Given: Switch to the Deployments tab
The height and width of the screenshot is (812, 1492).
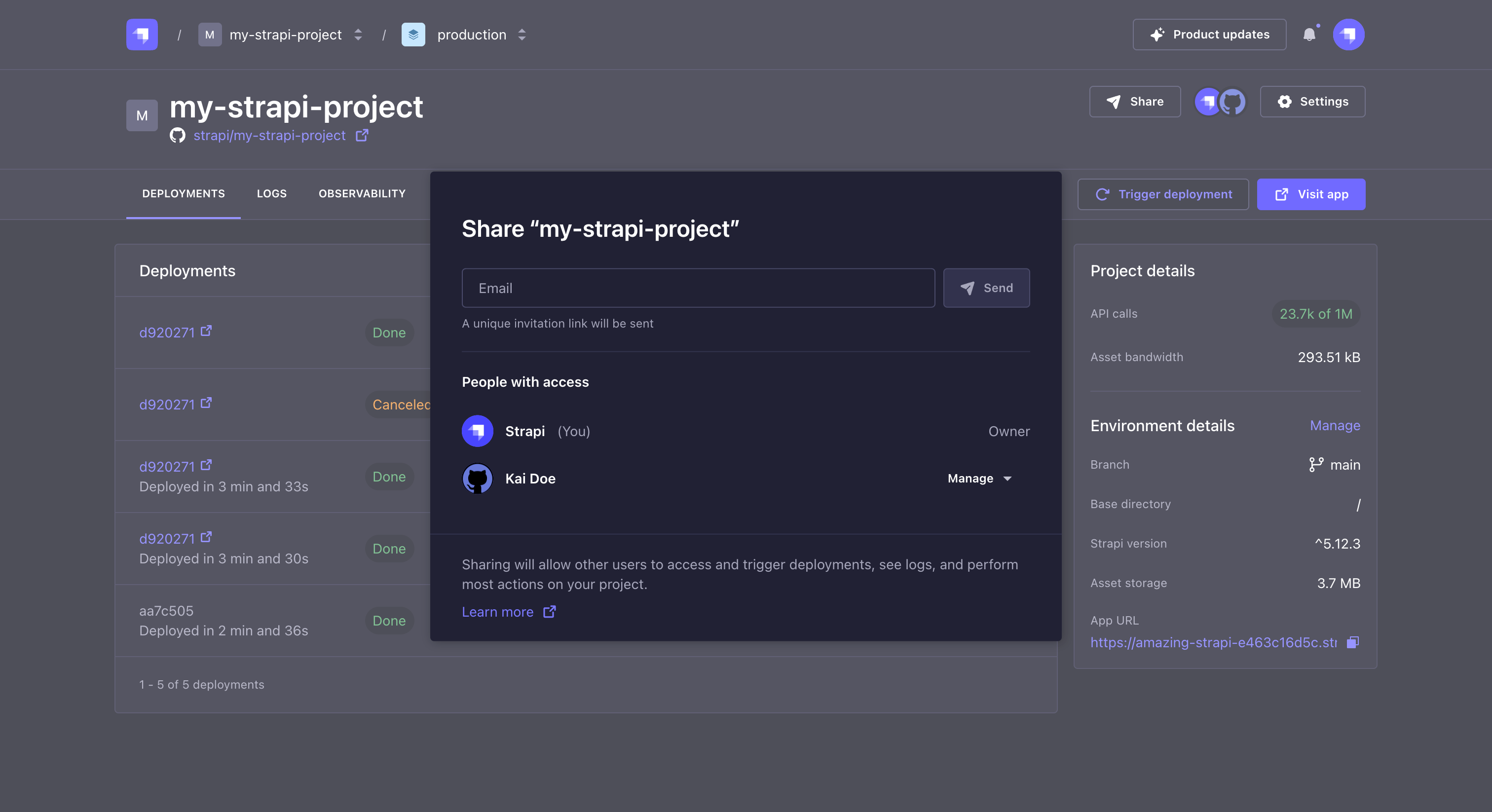Looking at the screenshot, I should [184, 193].
